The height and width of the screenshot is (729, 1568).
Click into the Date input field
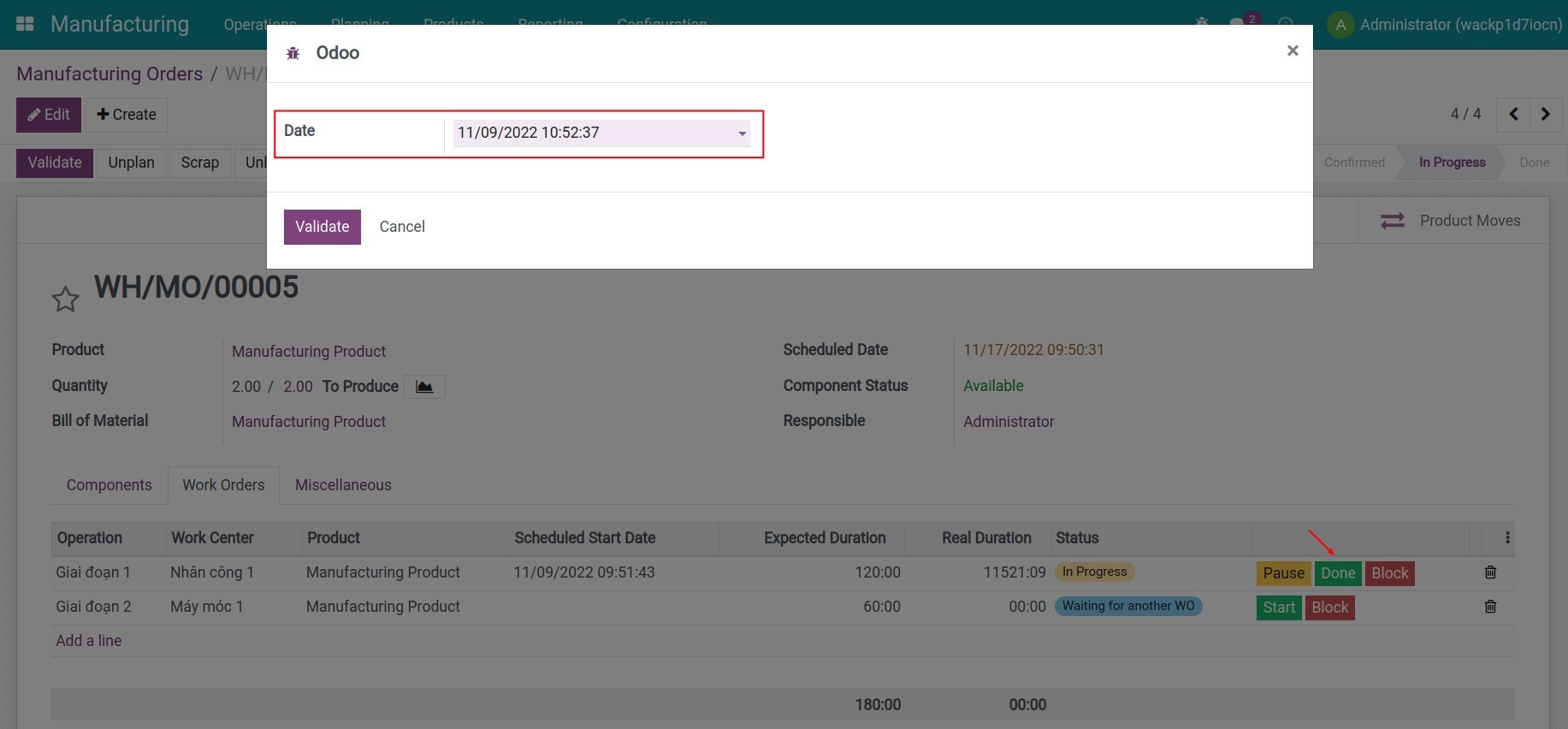(590, 133)
